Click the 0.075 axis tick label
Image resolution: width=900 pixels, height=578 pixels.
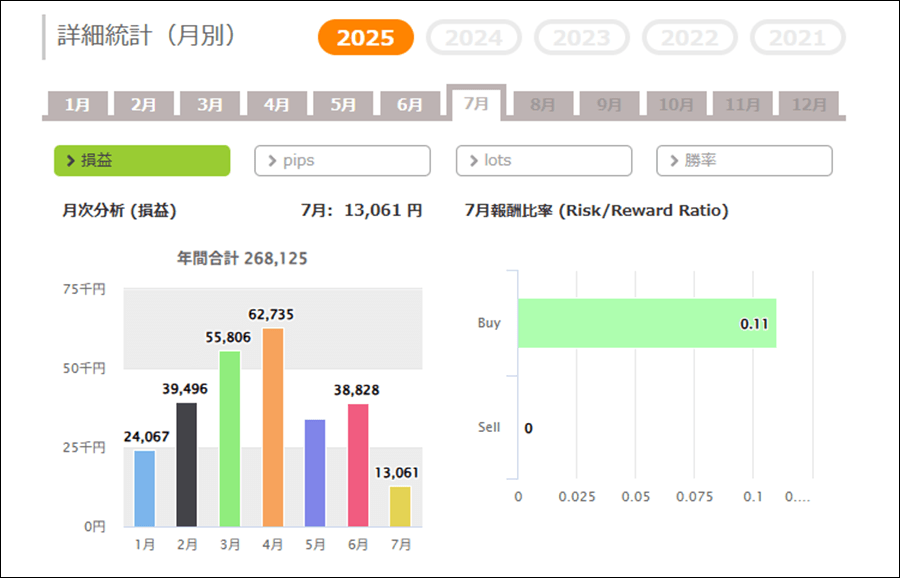(695, 497)
